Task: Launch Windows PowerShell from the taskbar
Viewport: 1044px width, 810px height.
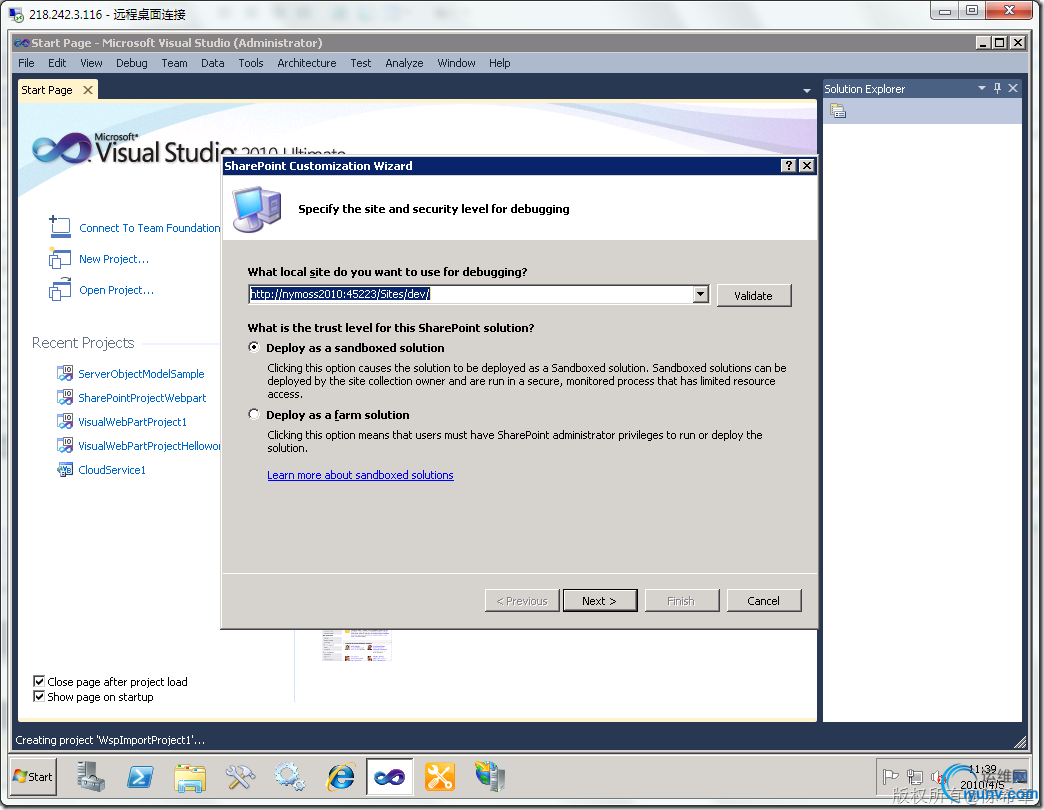Action: 140,777
